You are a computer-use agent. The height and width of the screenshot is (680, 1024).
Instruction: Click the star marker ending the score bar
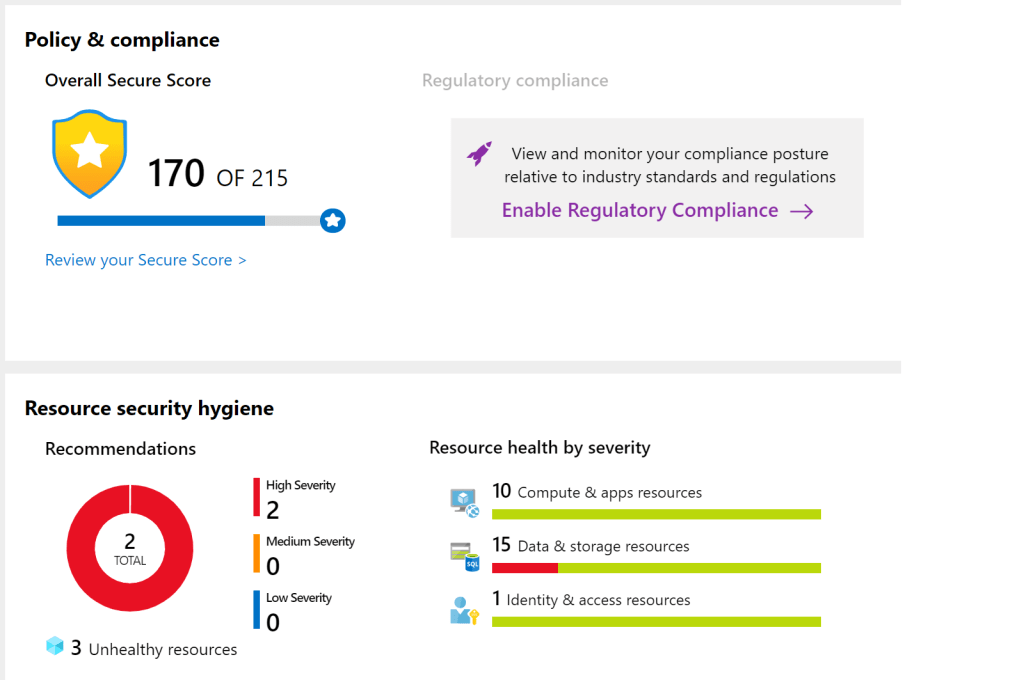coord(333,220)
